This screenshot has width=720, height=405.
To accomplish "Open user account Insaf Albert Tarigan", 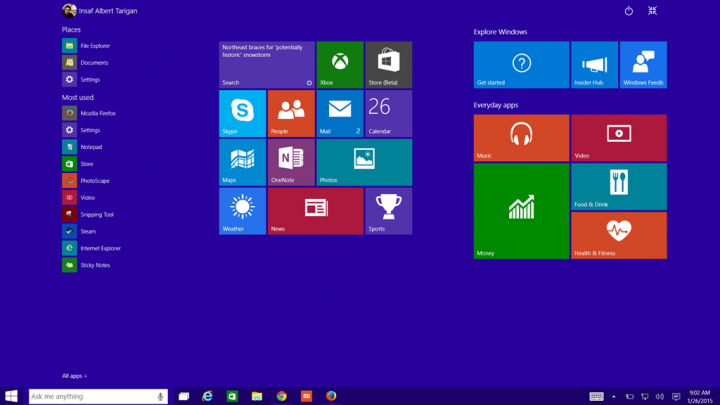I will pos(100,11).
